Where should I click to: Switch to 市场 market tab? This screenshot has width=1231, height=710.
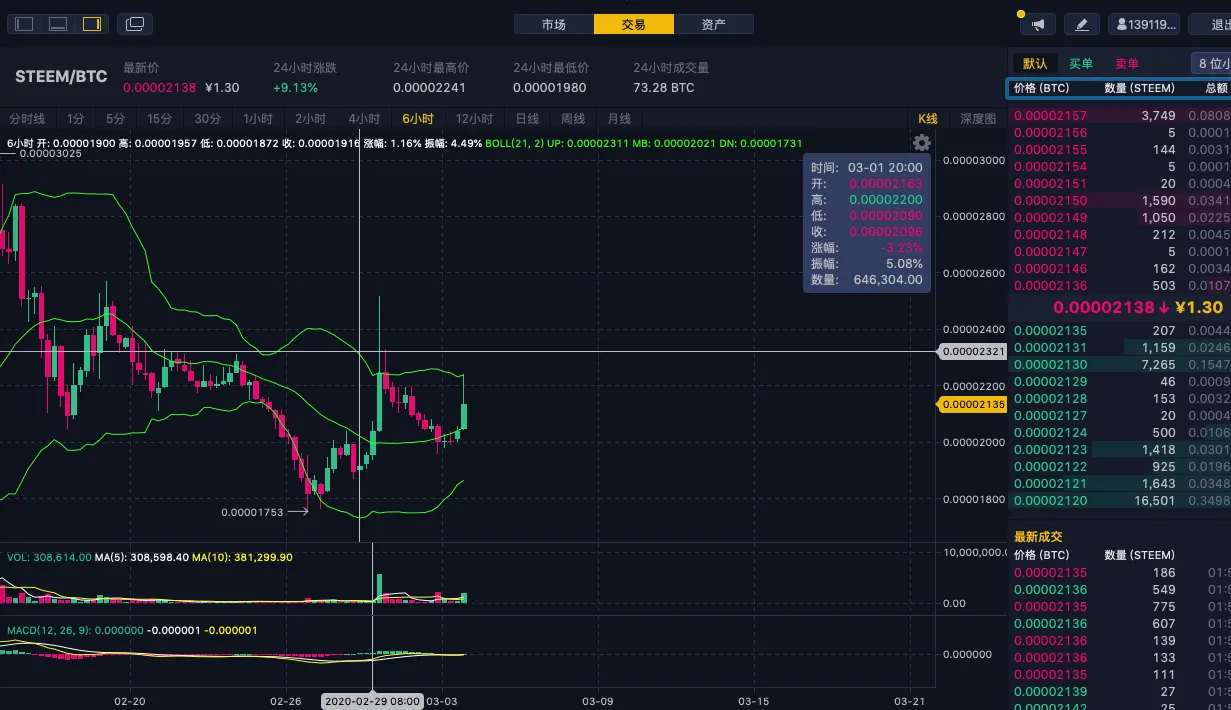click(554, 24)
